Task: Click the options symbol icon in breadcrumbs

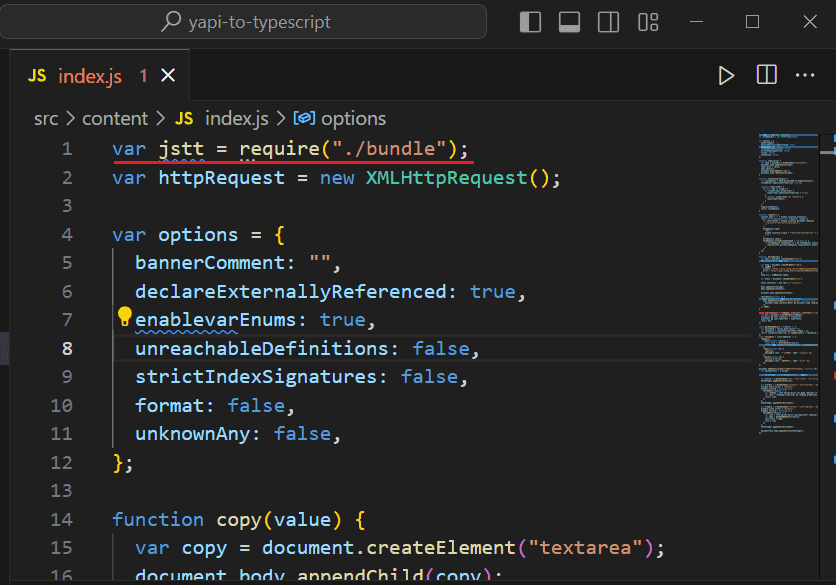Action: click(304, 118)
